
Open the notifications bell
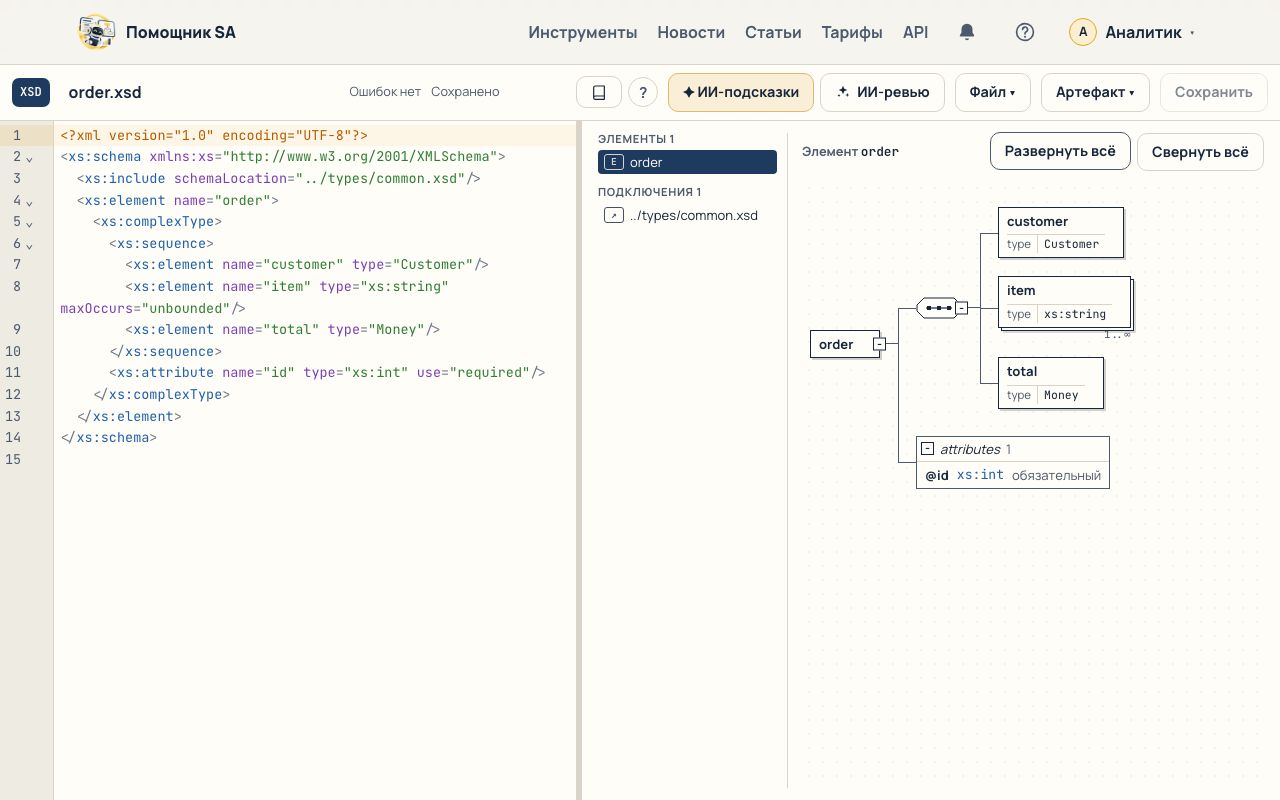tap(967, 32)
